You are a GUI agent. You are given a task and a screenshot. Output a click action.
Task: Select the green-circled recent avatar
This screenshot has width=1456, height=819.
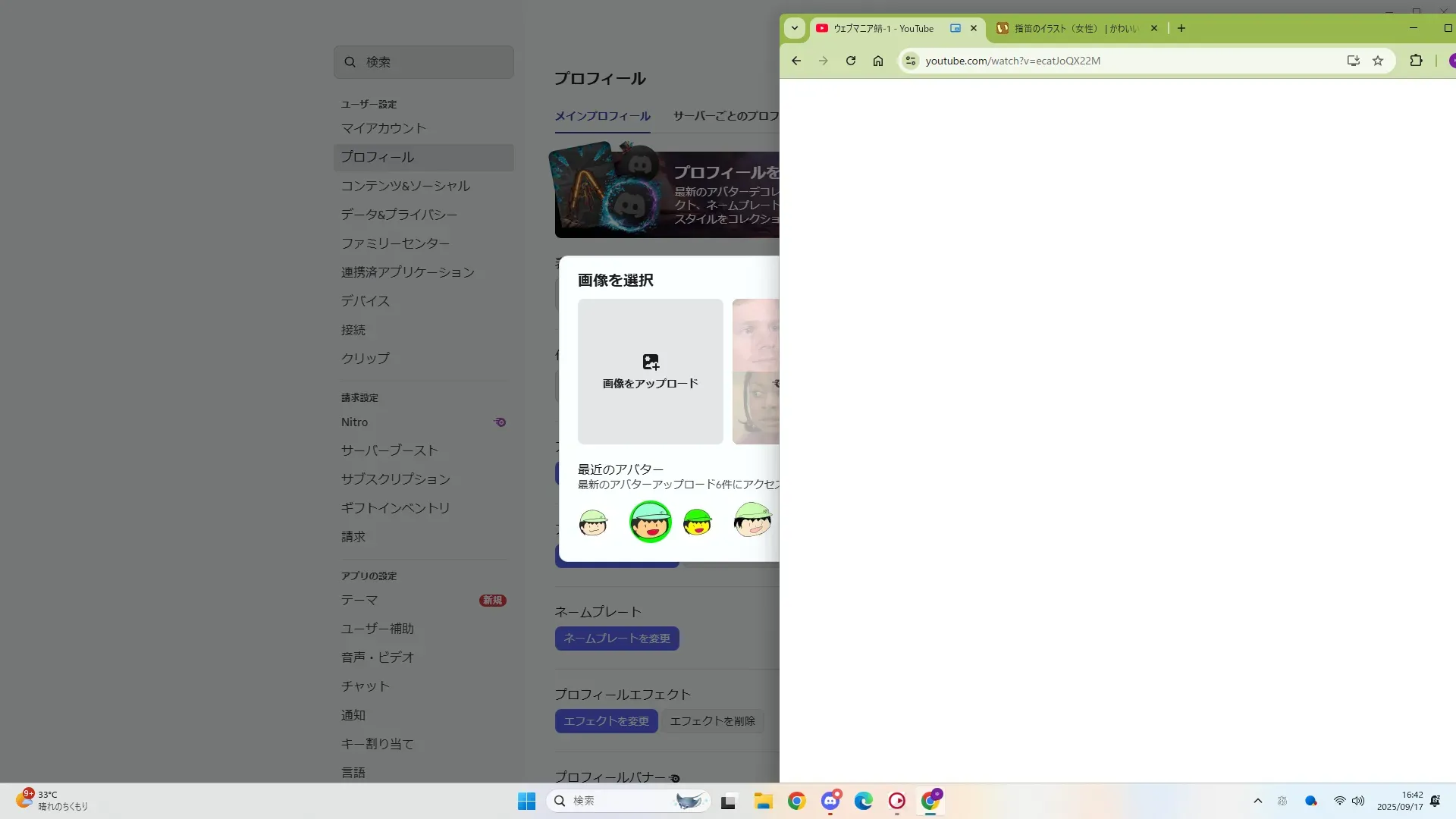650,522
